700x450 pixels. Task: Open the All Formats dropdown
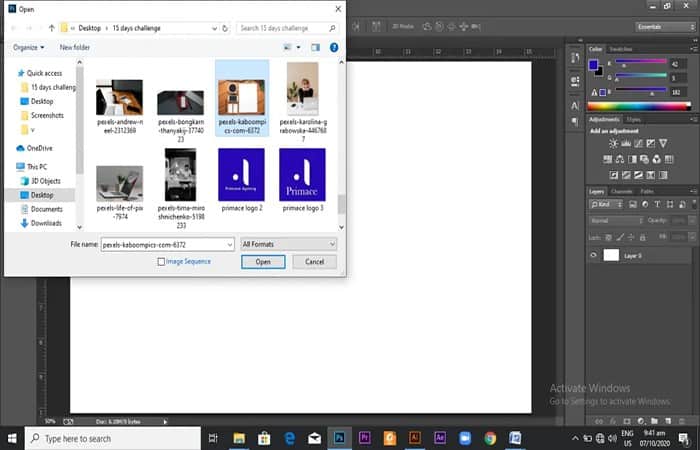(x=288, y=244)
